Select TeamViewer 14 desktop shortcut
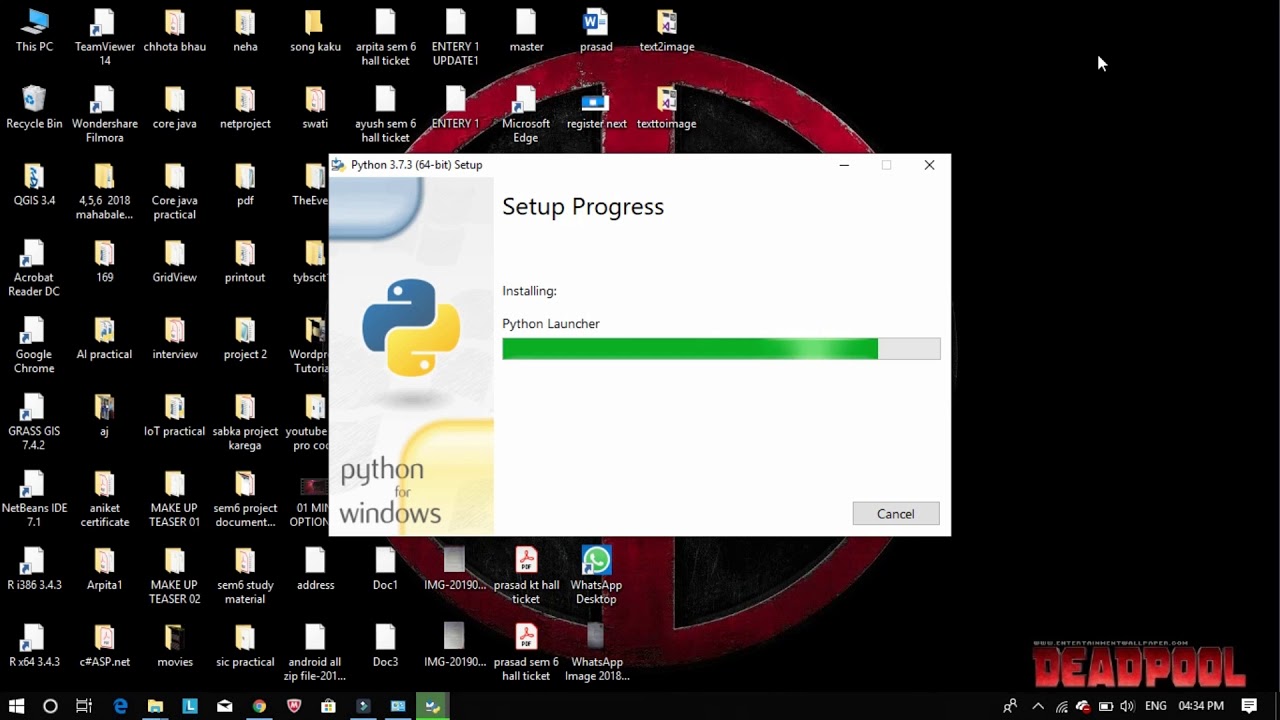Screen dimensions: 1280x720 [104, 38]
